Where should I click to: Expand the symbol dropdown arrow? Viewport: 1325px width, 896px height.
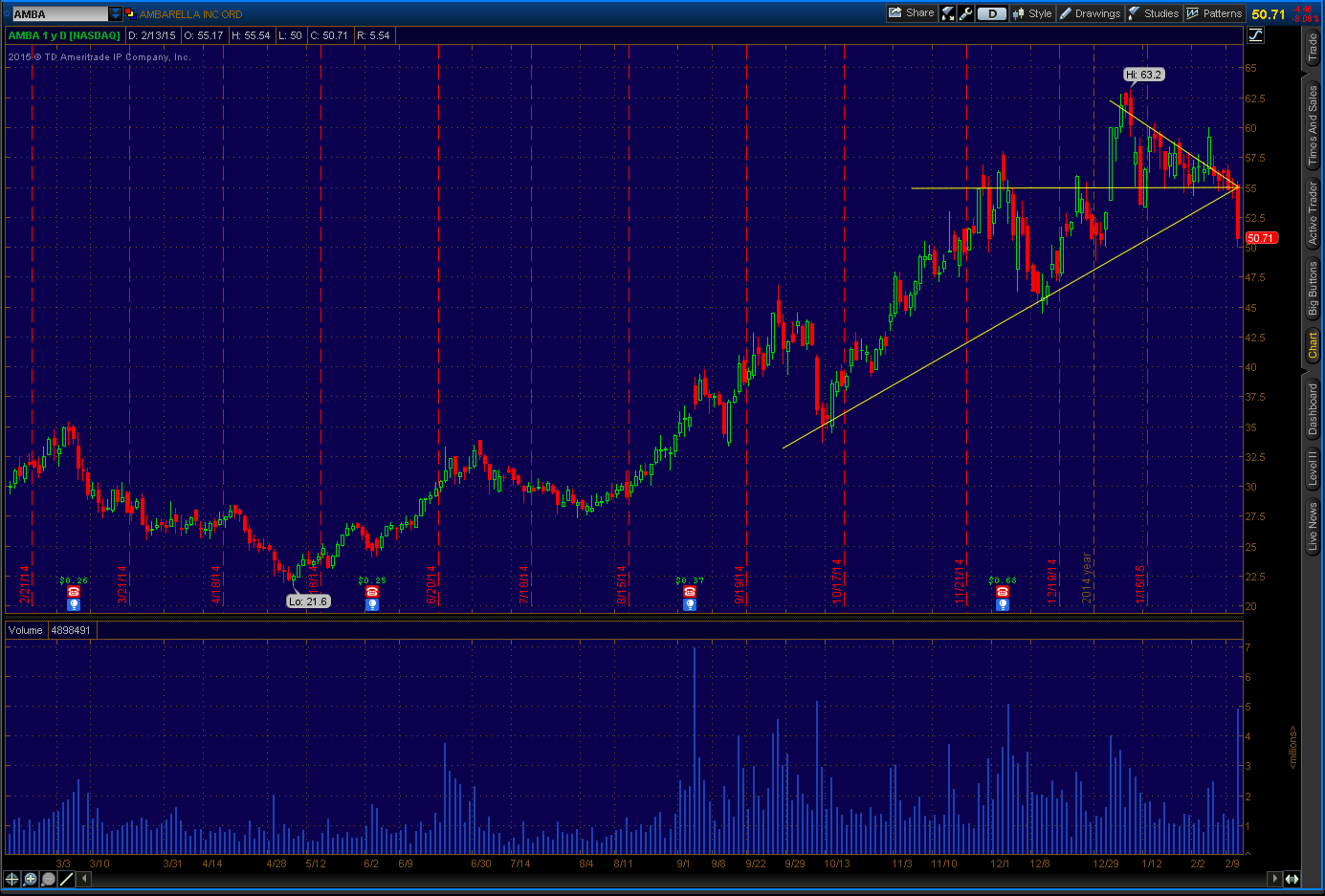pos(116,14)
